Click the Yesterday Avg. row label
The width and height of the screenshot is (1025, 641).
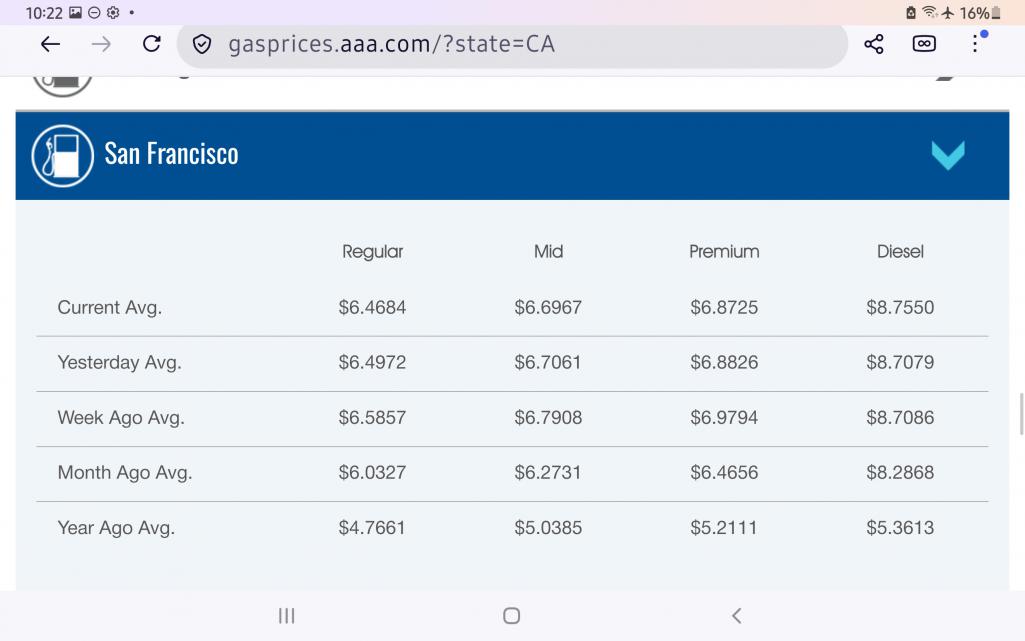pos(120,363)
